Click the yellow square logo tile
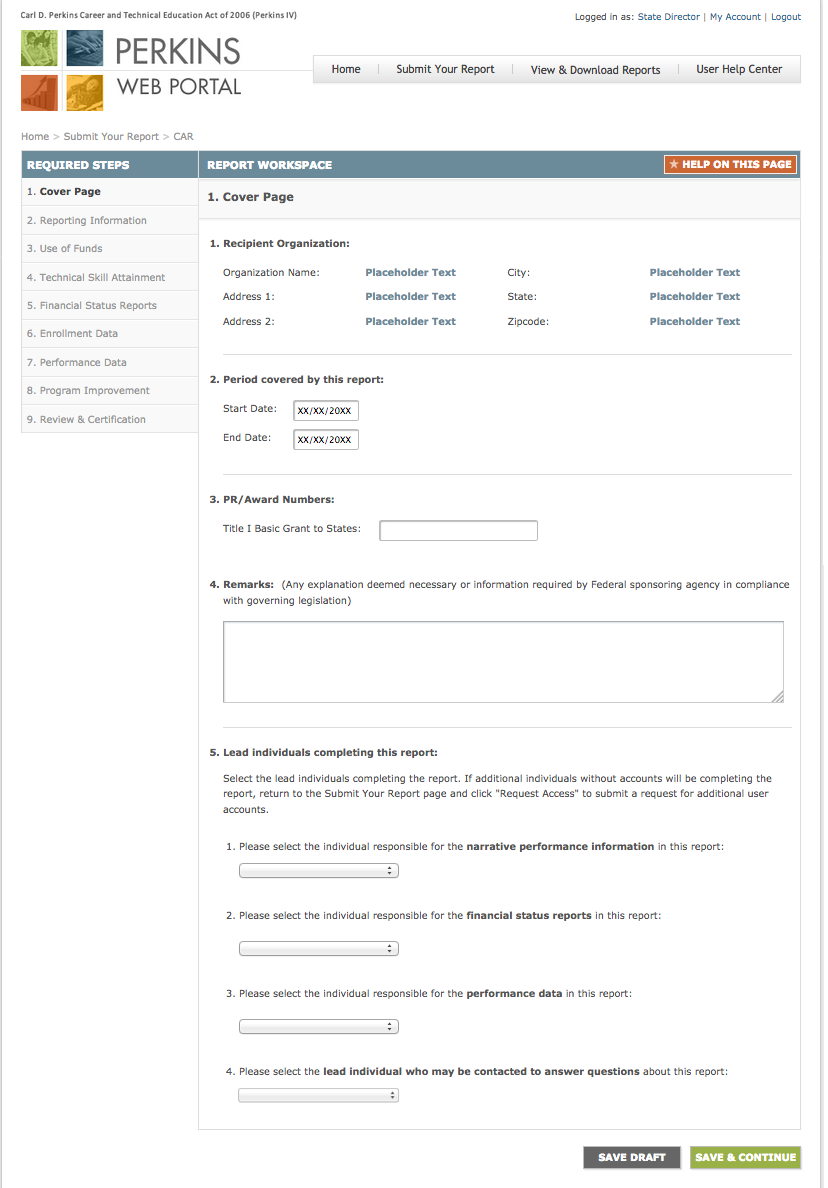Viewport: 828px width, 1188px height. pos(84,92)
